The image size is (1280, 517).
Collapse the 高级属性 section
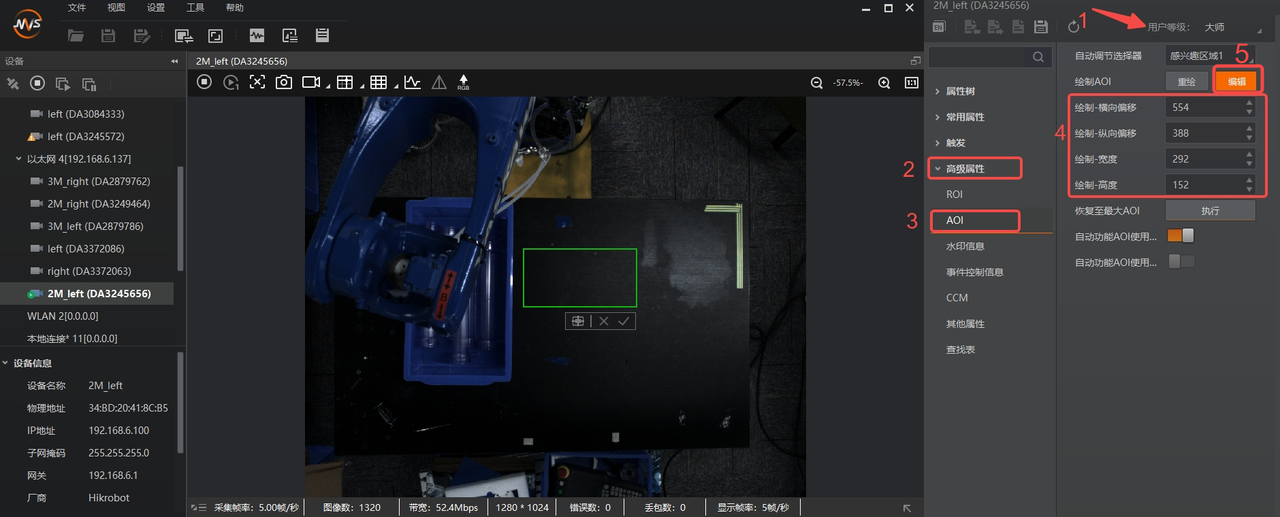click(965, 169)
